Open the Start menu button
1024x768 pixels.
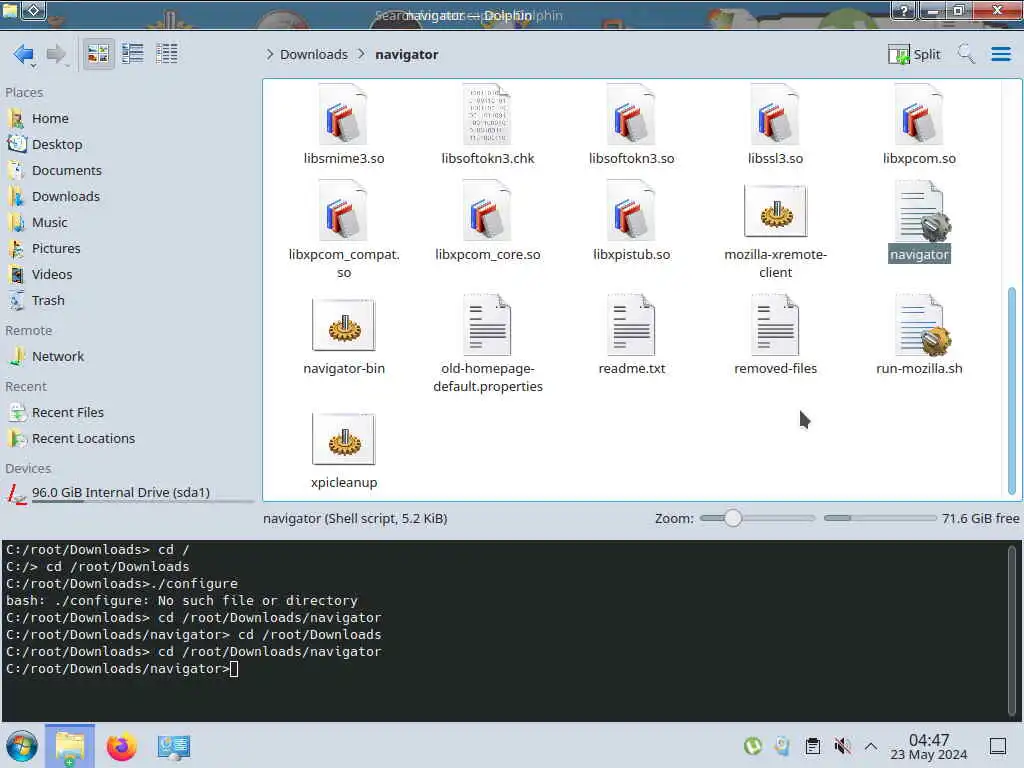pyautogui.click(x=22, y=746)
